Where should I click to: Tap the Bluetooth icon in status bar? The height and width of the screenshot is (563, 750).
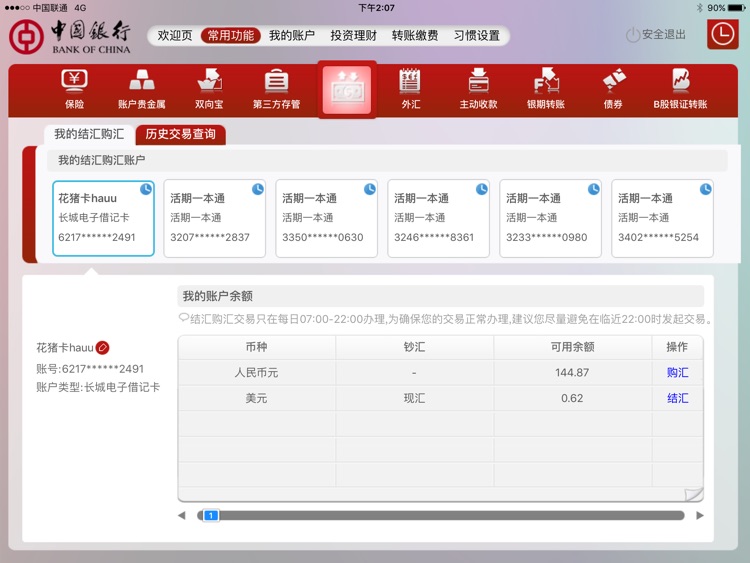(x=699, y=8)
